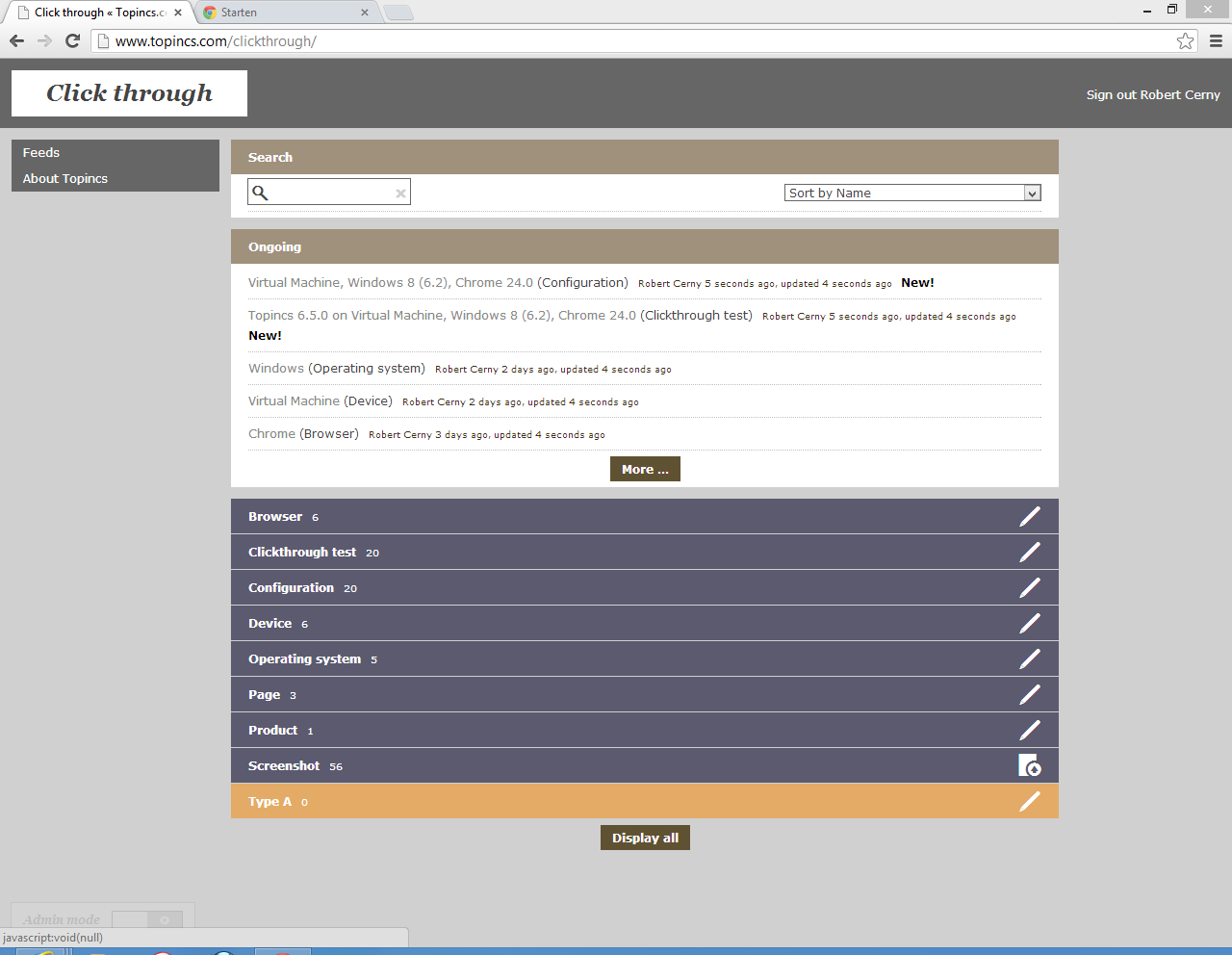Screen dimensions: 1232x955
Task: Expand the Device type row
Action: point(270,624)
